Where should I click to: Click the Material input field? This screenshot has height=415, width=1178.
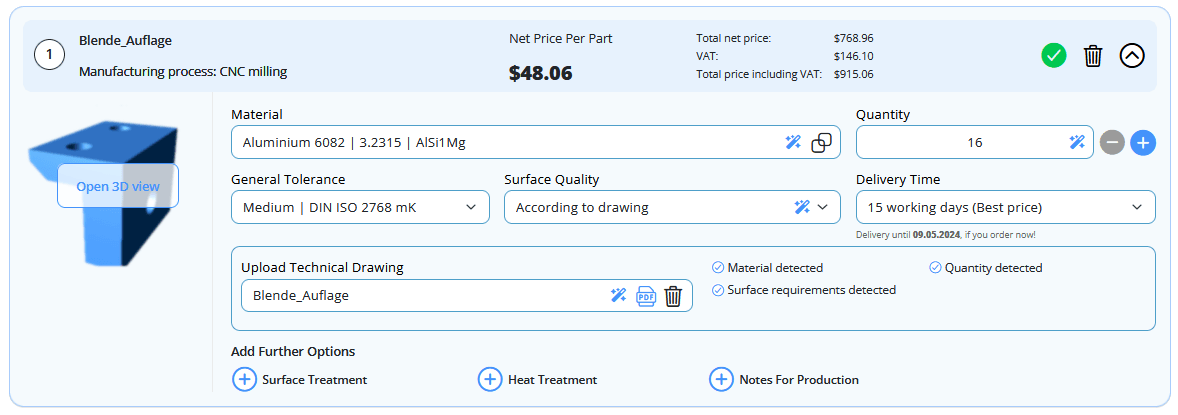click(536, 142)
